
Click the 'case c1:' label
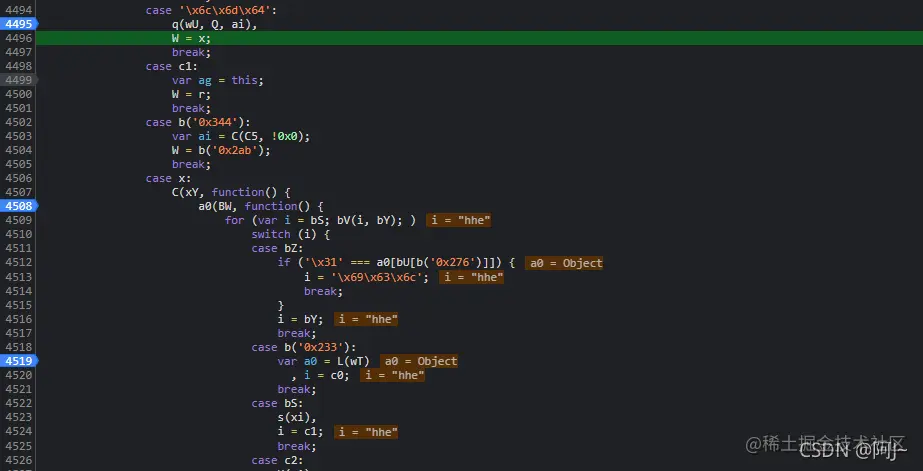coord(172,66)
